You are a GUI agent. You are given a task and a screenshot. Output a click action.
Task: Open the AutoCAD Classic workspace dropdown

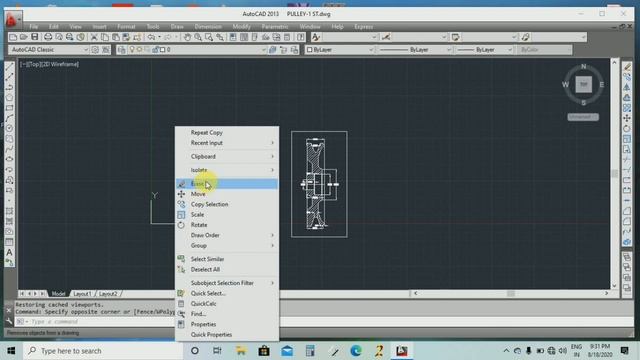click(x=86, y=50)
